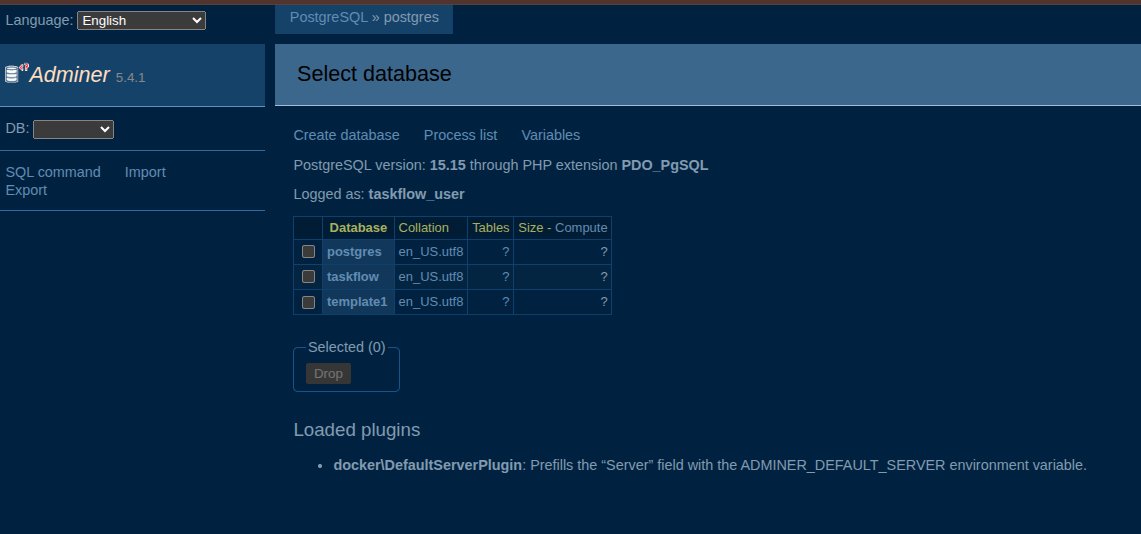
Task: Open the postgres database link in table
Action: pyautogui.click(x=354, y=252)
